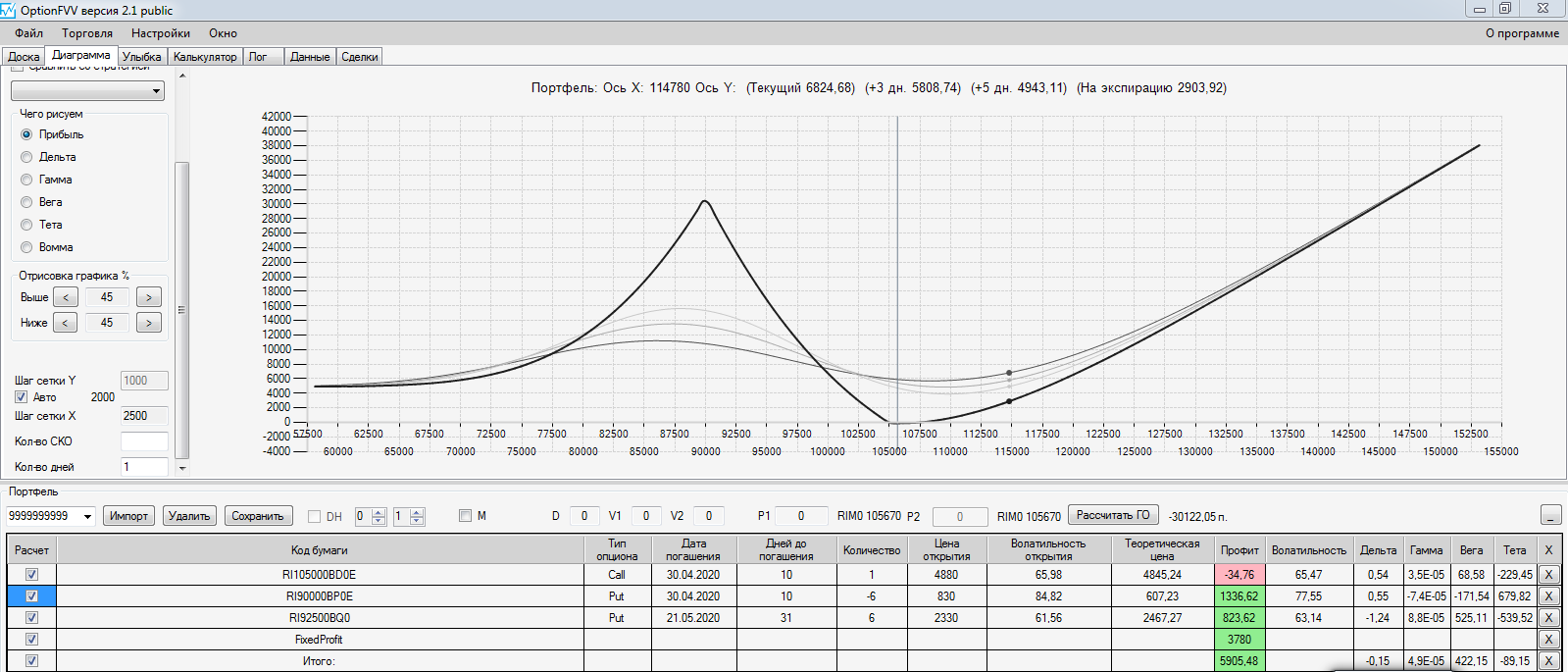The height and width of the screenshot is (672, 1568).
Task: Delete the RI92500BQ0 row with X
Action: point(1548,618)
